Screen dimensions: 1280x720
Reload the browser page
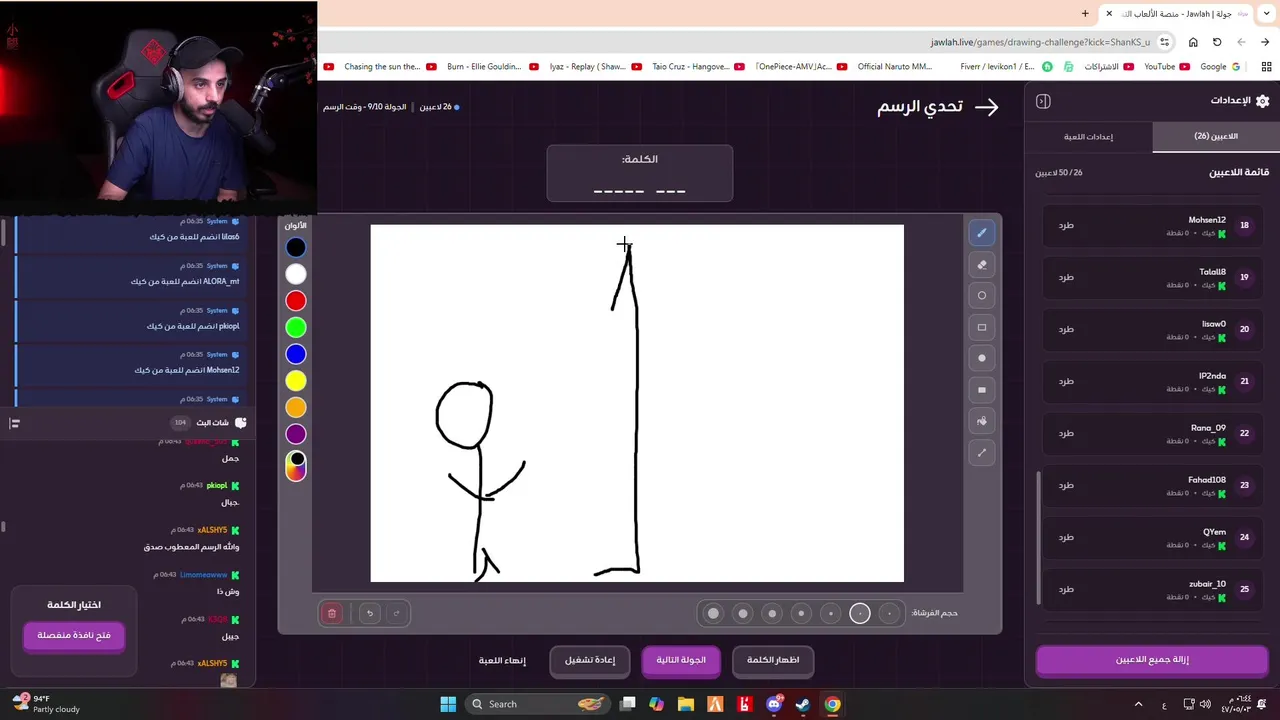click(1217, 42)
